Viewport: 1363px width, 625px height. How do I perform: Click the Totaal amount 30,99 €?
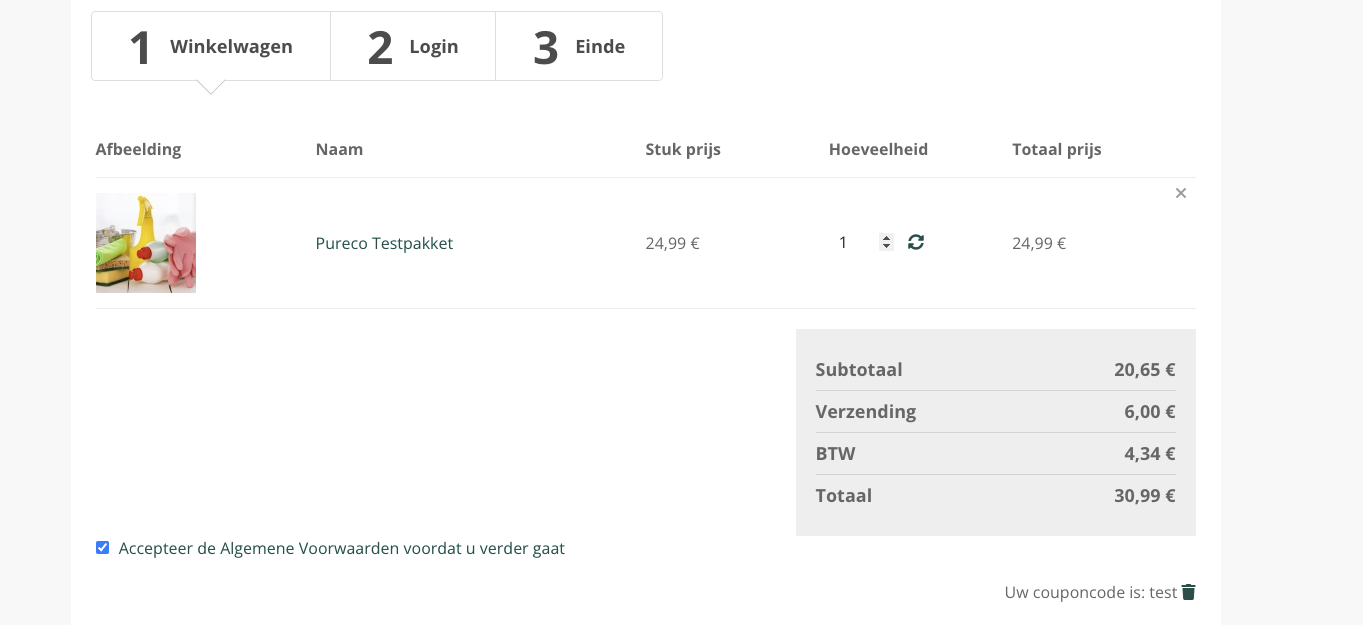[x=1144, y=495]
